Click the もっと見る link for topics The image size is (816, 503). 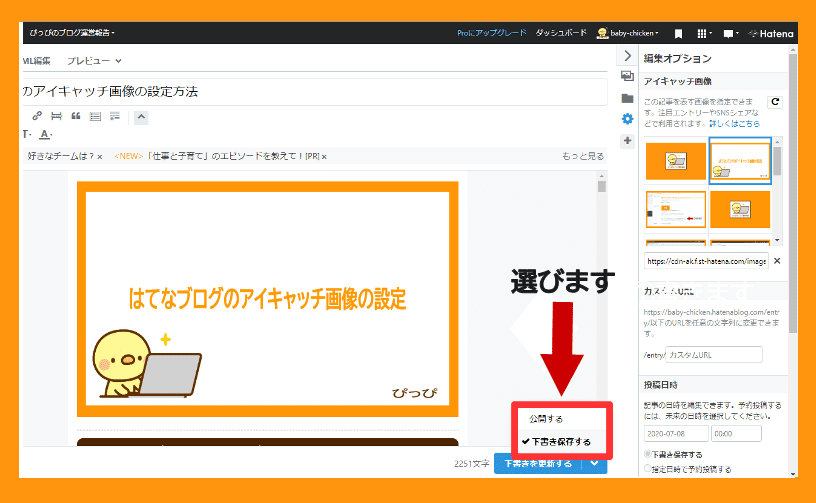[583, 156]
